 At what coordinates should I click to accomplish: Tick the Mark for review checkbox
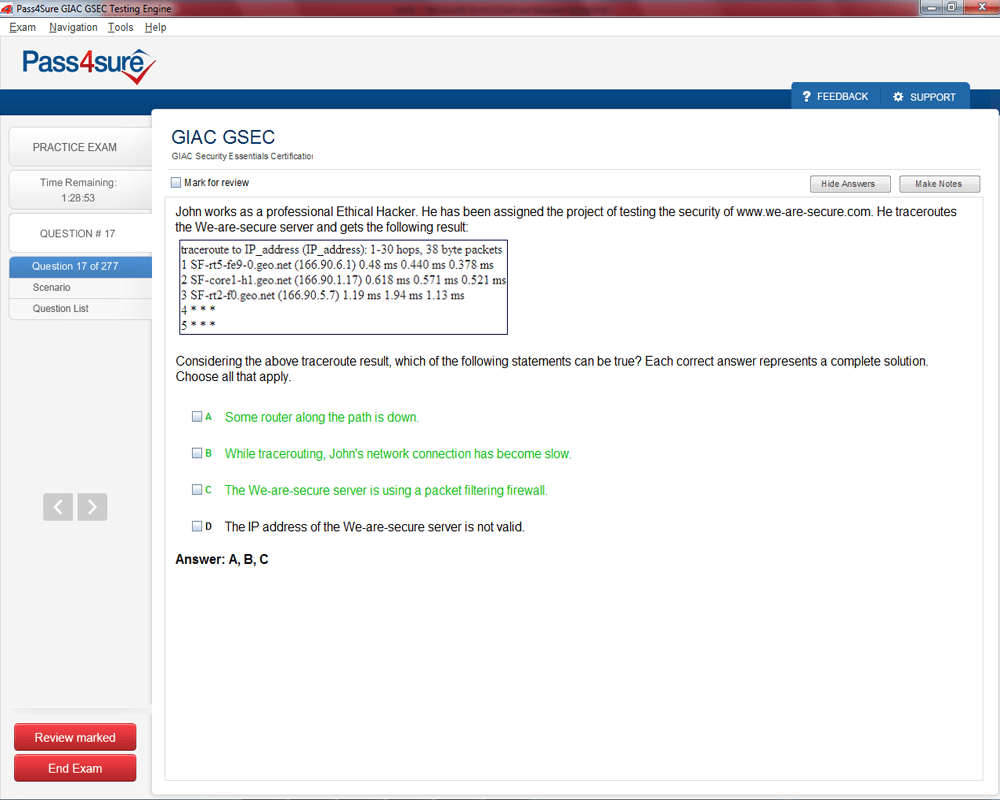176,182
